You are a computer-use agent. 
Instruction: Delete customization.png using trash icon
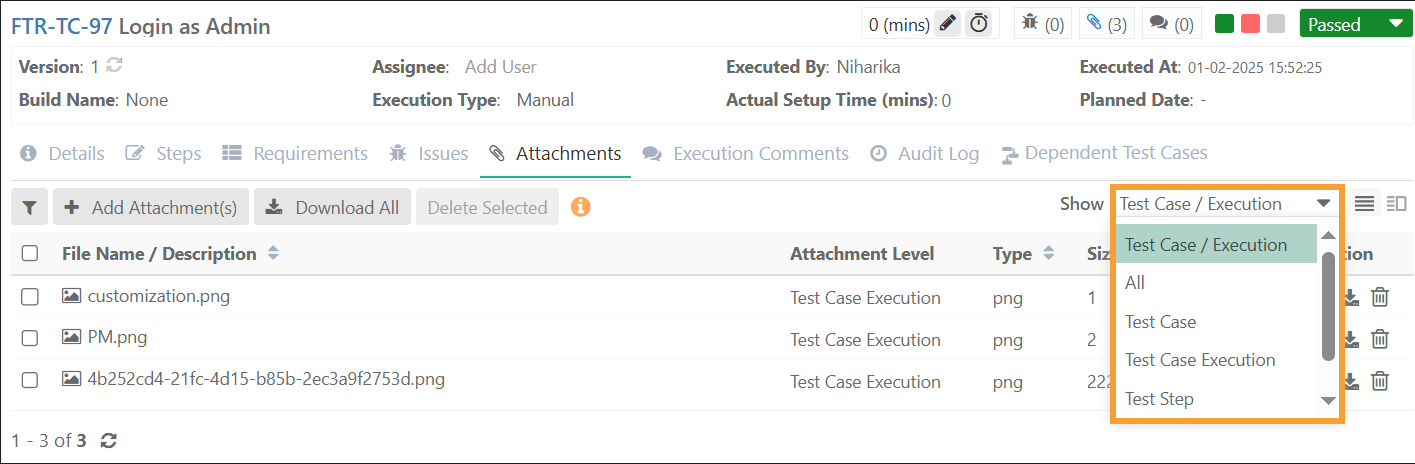pyautogui.click(x=1380, y=297)
